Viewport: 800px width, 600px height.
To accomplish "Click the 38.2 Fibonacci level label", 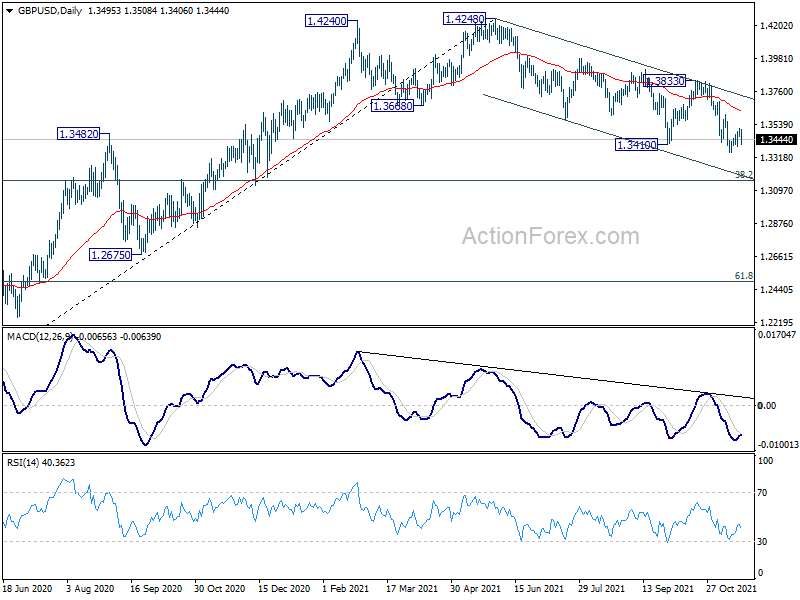I will coord(743,174).
